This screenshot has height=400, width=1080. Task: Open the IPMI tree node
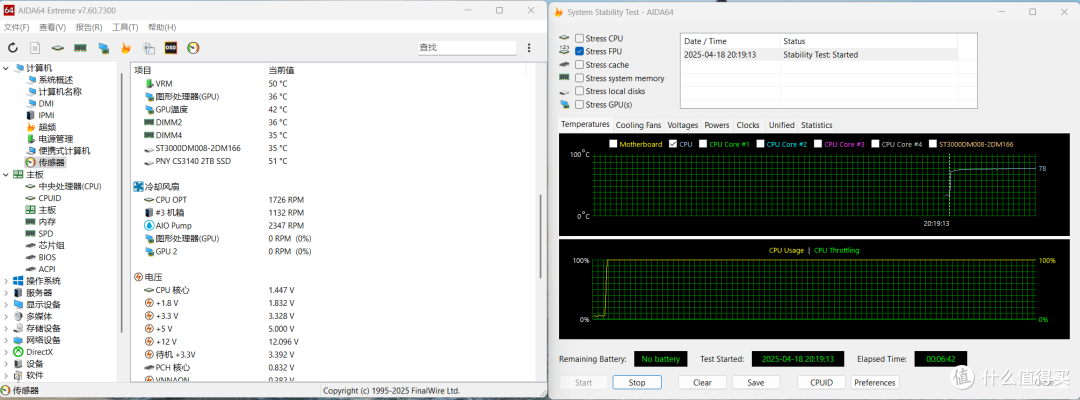coord(47,115)
